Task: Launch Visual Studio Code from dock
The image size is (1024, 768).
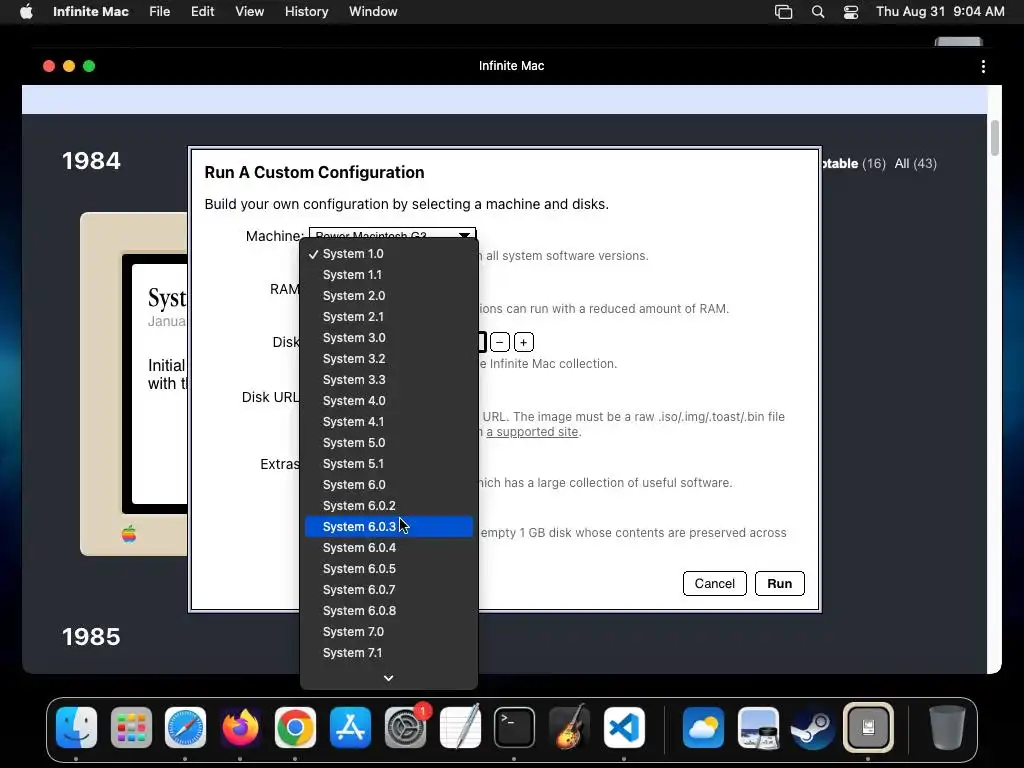Action: (624, 727)
